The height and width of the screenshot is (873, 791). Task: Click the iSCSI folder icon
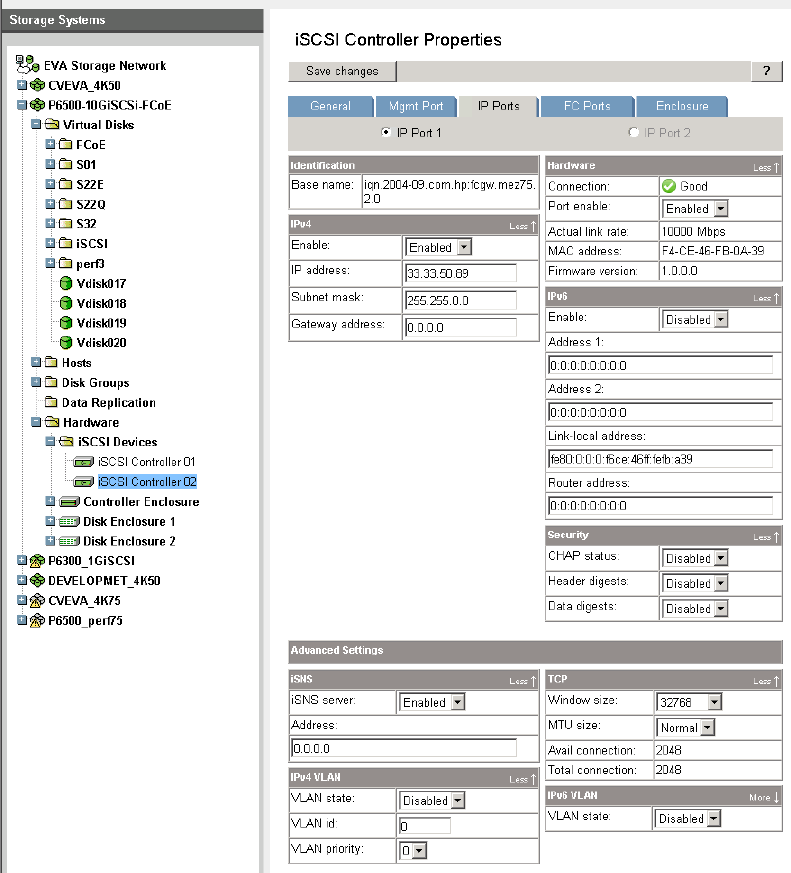(65, 243)
